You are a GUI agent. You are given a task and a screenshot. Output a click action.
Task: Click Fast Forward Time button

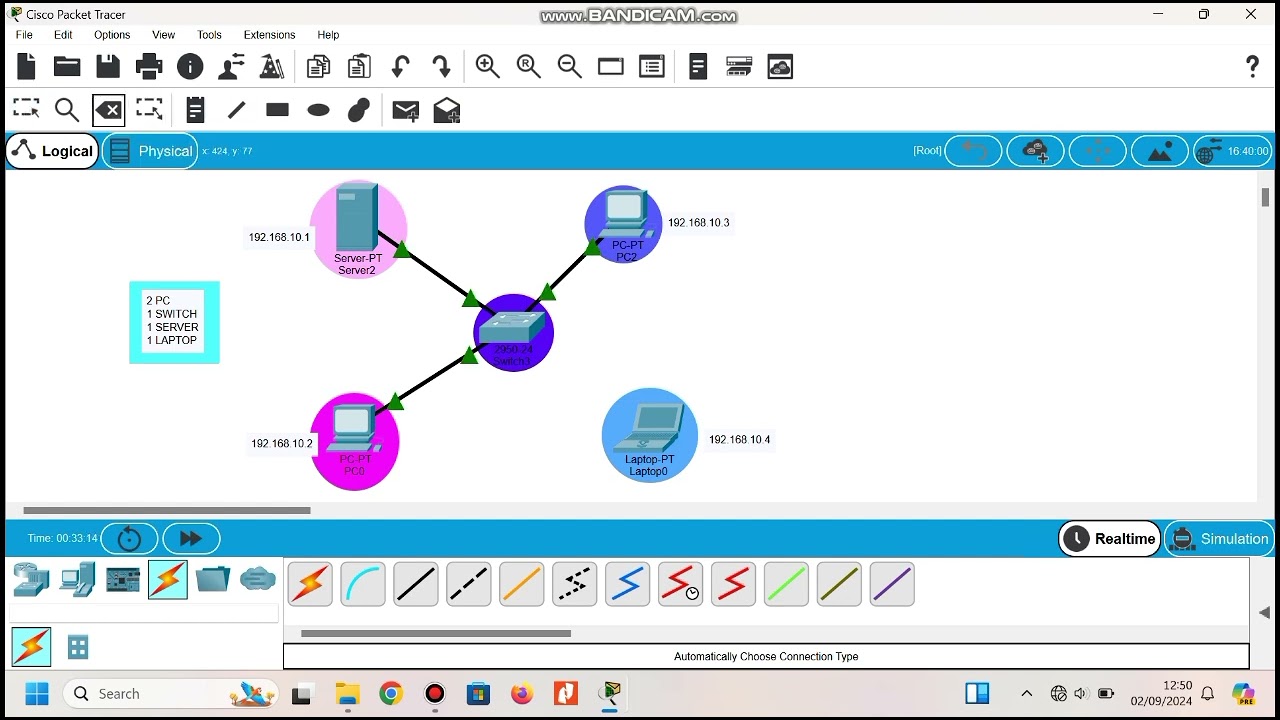(x=190, y=539)
